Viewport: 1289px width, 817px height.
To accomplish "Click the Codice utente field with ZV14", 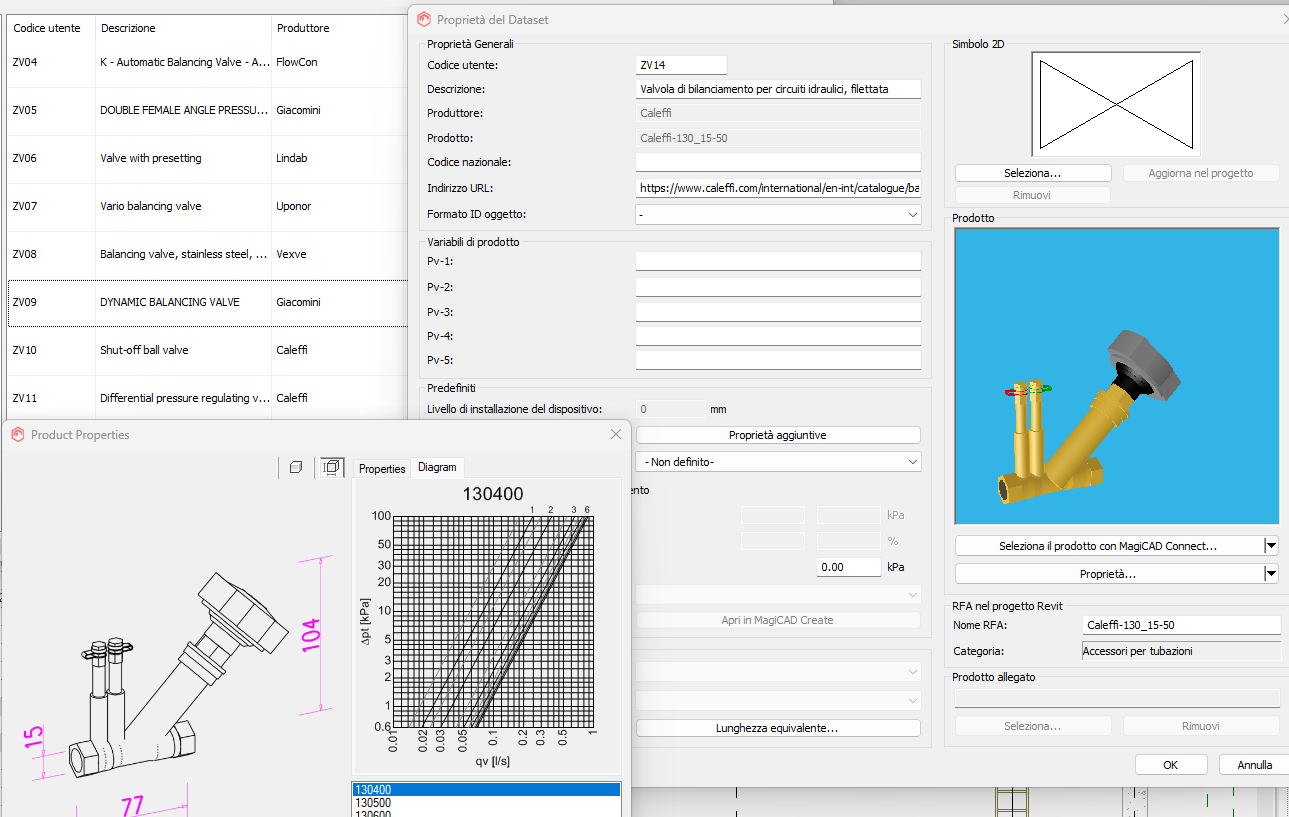I will pos(681,65).
